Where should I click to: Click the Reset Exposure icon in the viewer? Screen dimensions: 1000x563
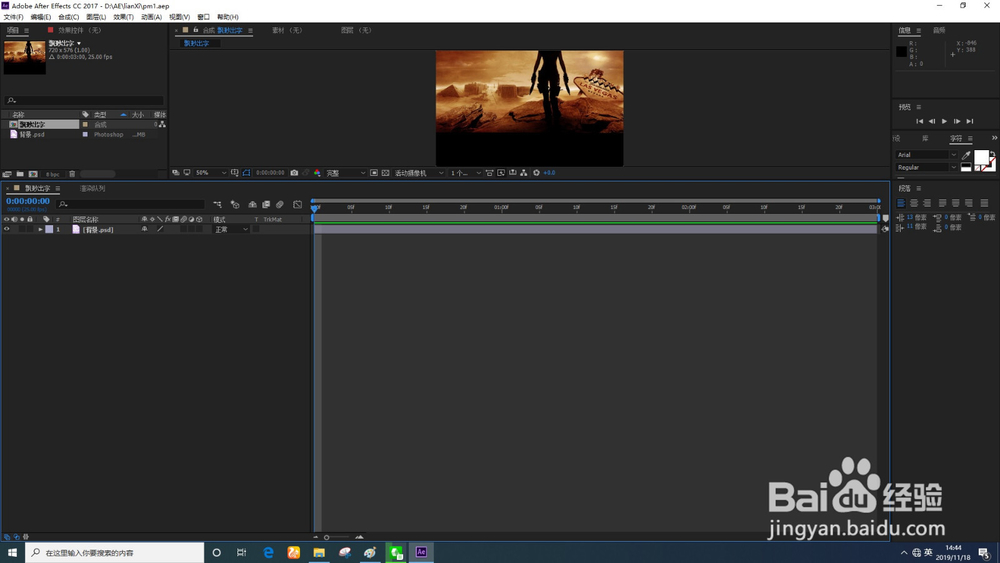coord(536,173)
